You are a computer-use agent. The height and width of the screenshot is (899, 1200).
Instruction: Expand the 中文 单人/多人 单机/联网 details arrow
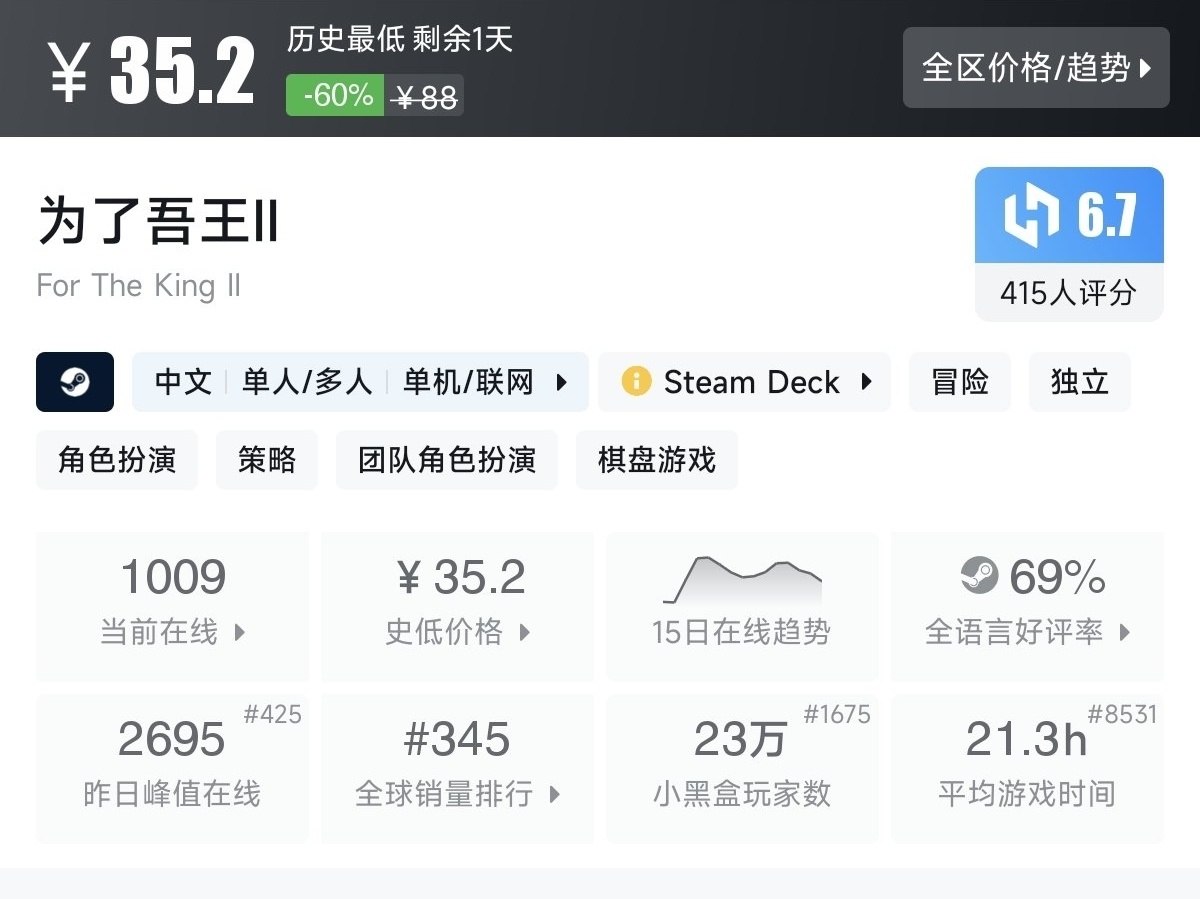562,382
